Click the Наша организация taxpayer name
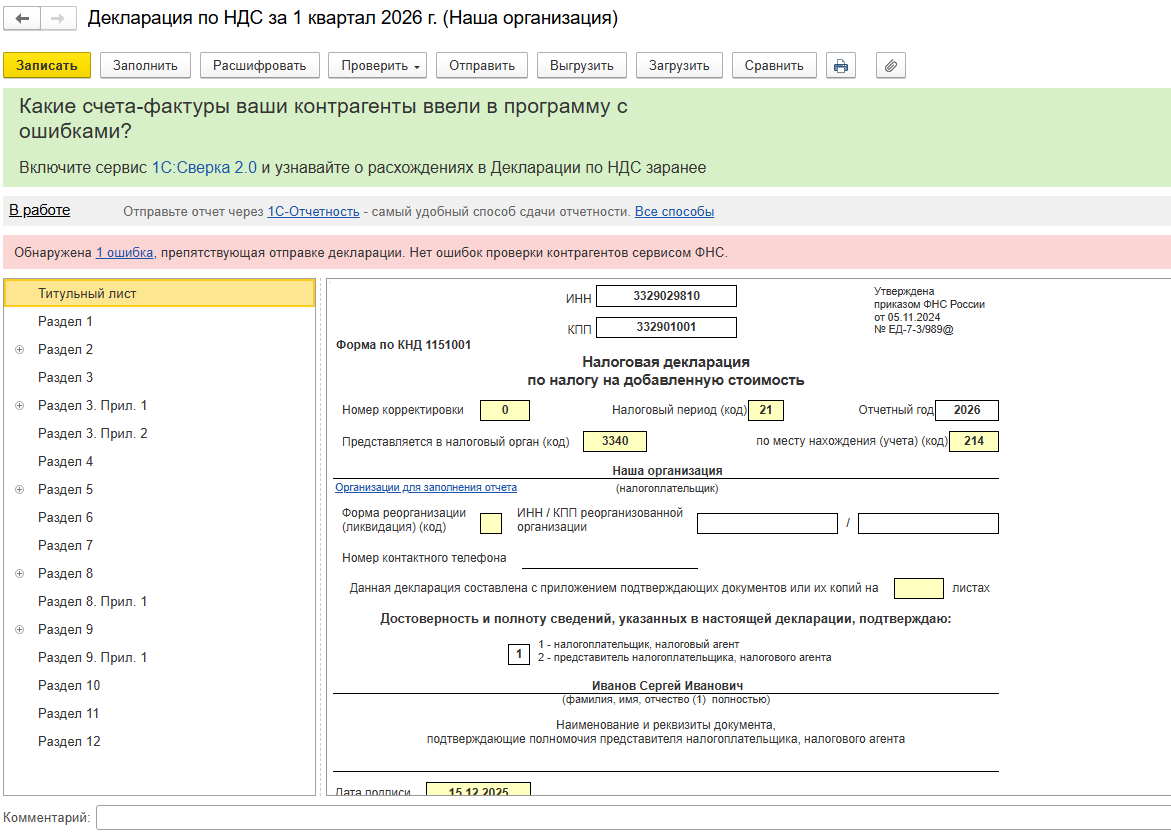Viewport: 1171px width, 836px height. click(x=667, y=471)
